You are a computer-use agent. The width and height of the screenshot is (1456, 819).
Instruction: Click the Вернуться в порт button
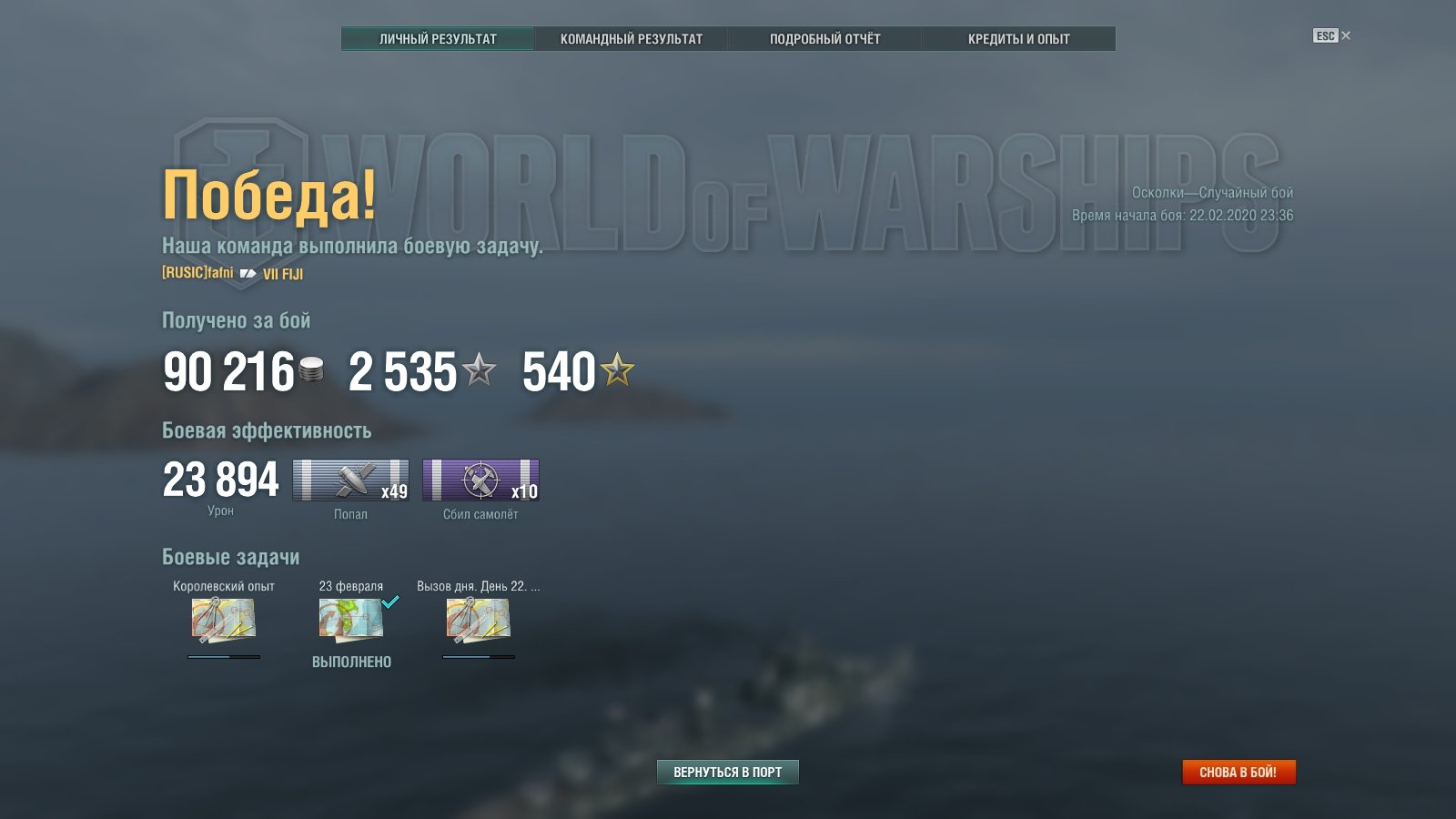727,772
